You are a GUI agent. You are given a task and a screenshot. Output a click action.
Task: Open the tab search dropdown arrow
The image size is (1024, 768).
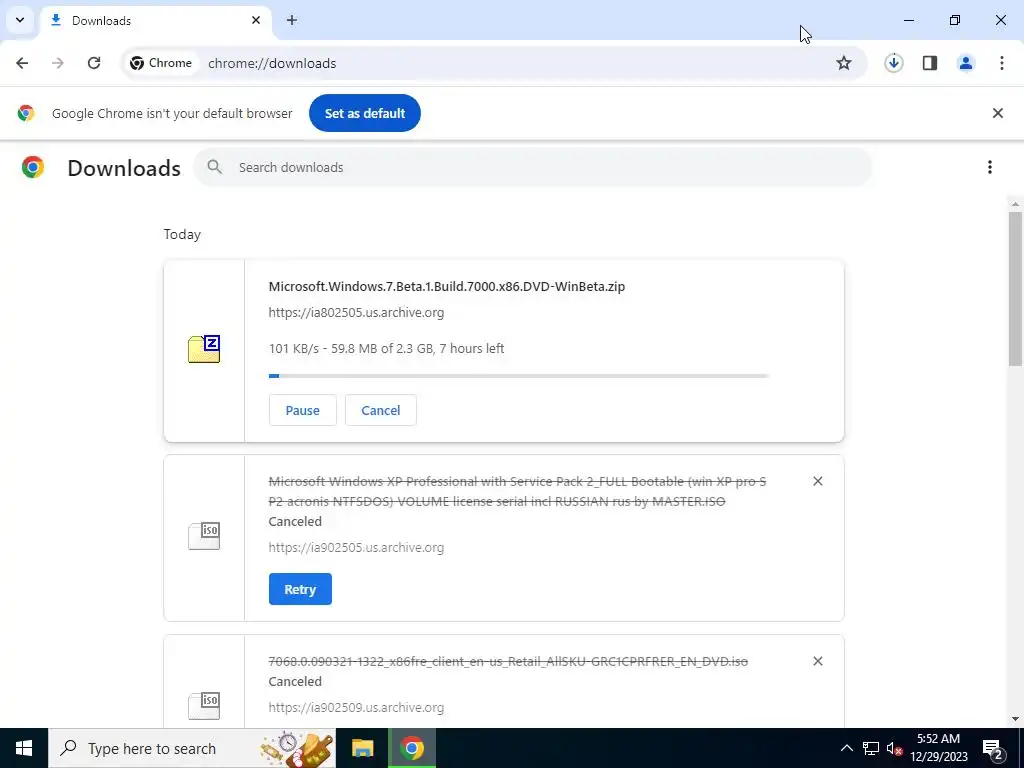20,20
